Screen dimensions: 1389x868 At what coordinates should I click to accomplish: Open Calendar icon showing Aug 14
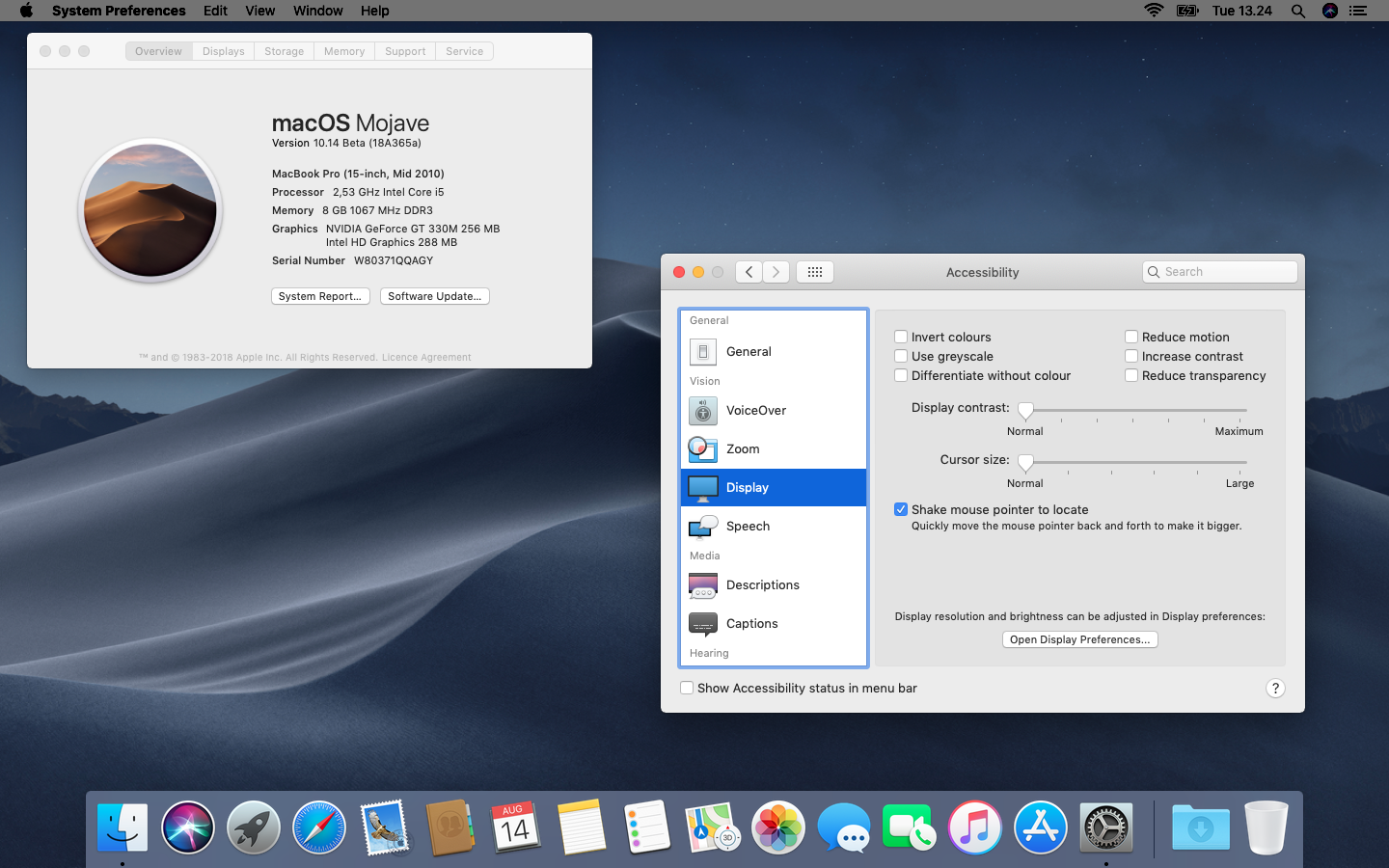click(516, 827)
